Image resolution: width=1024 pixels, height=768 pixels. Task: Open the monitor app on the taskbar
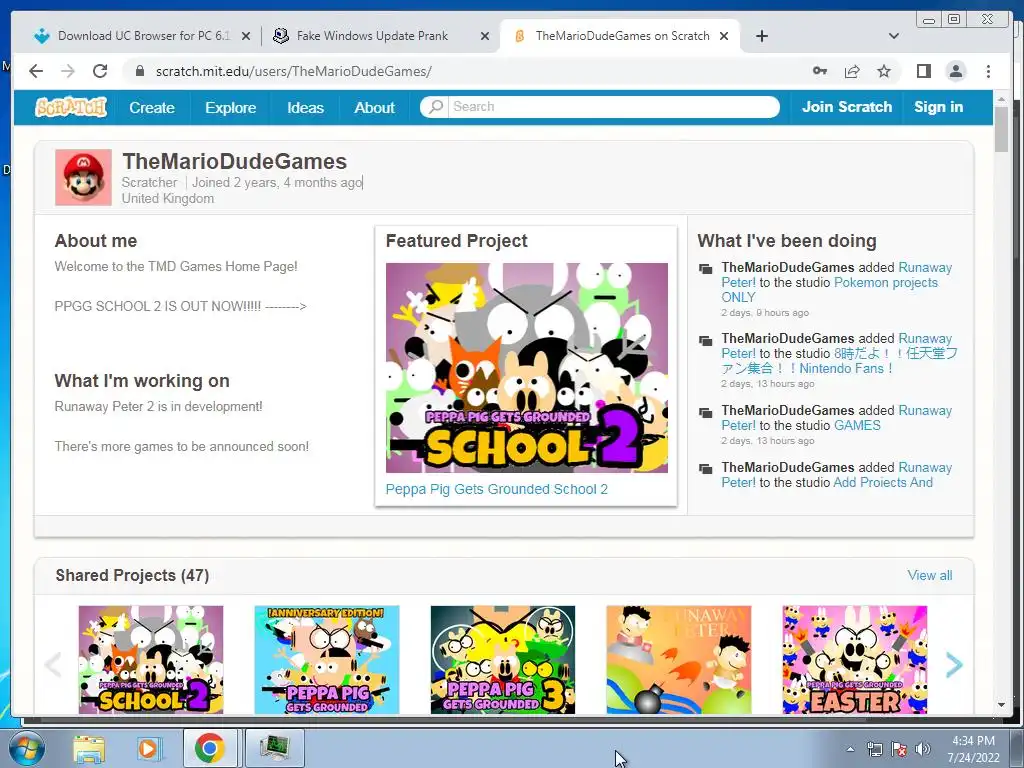click(x=274, y=748)
